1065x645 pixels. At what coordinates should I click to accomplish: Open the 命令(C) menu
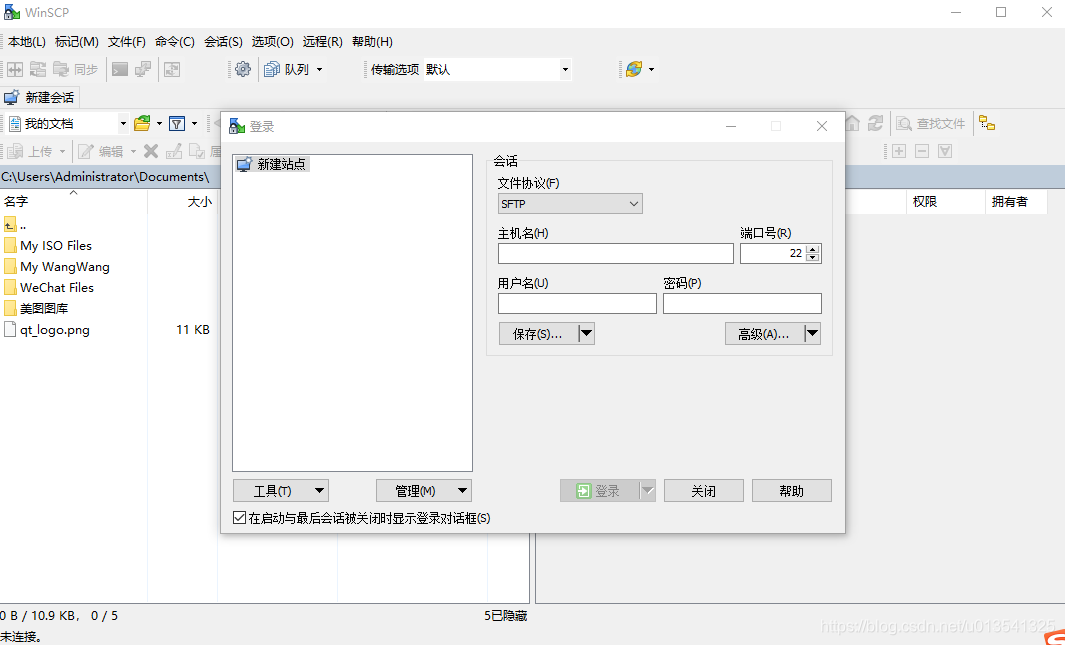coord(175,42)
